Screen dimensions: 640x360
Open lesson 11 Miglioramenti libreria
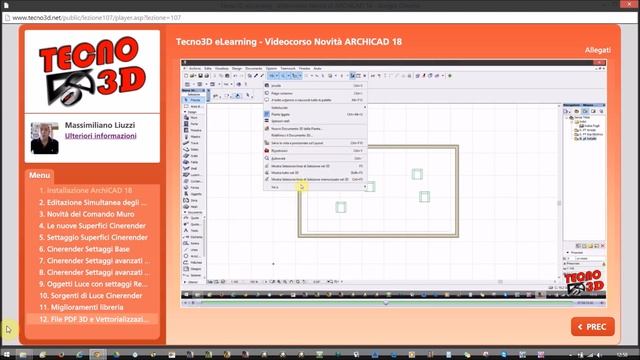click(x=82, y=307)
